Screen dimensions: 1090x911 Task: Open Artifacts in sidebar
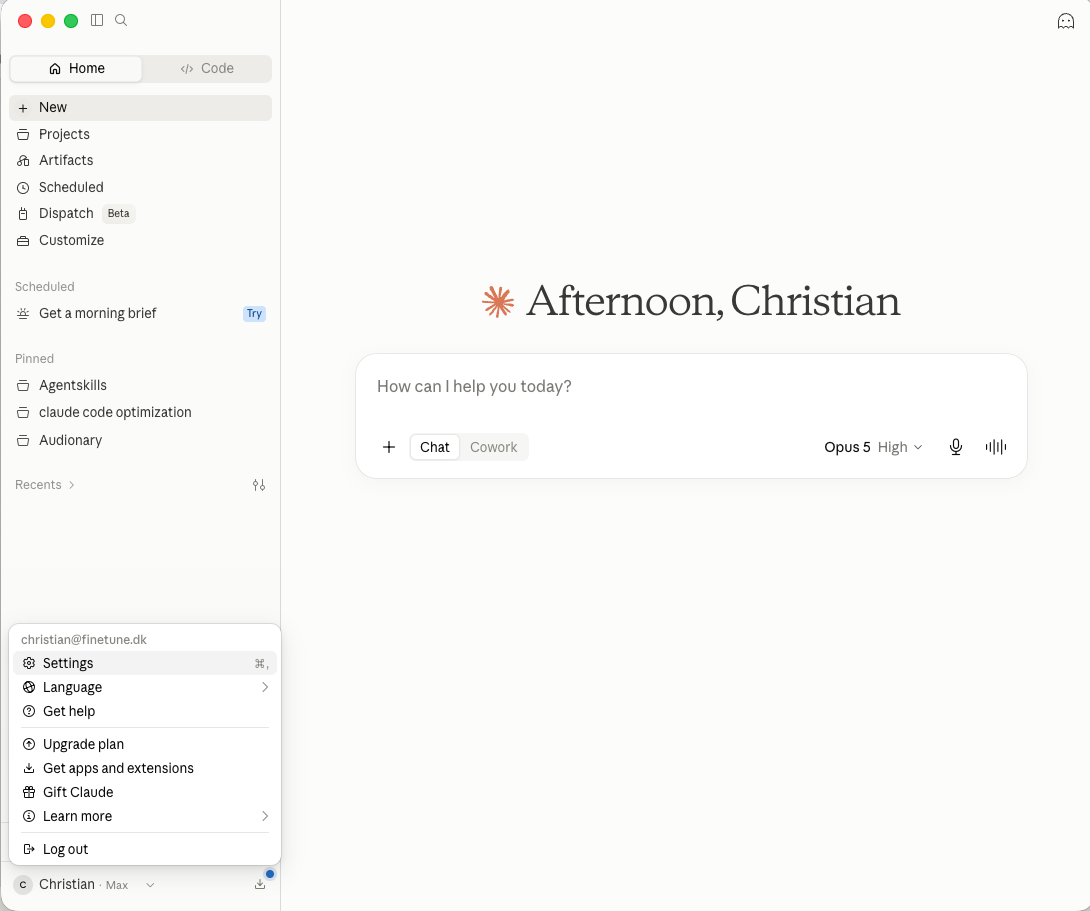click(x=140, y=161)
